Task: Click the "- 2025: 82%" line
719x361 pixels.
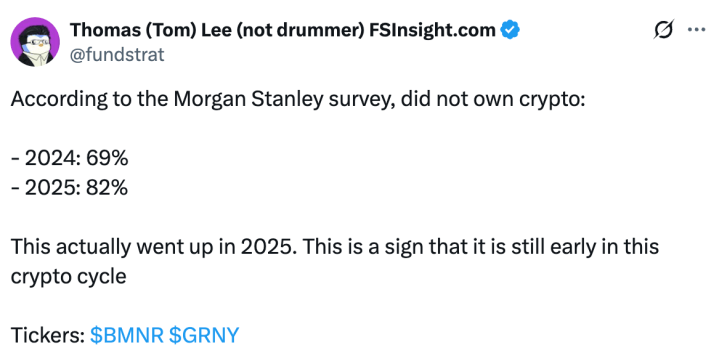Action: pyautogui.click(x=69, y=188)
